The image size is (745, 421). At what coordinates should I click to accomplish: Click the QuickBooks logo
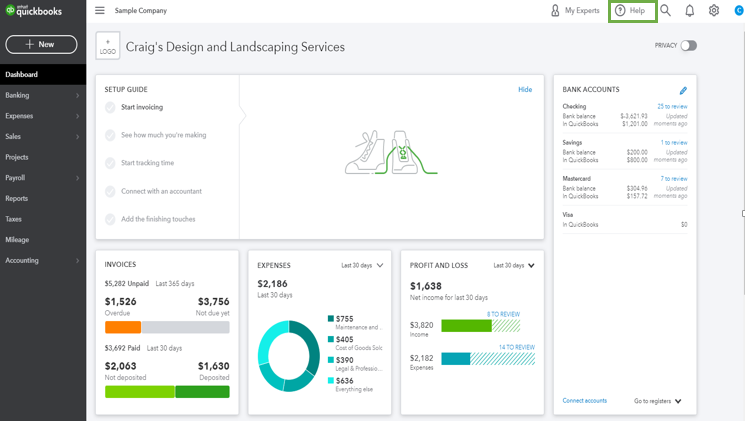pos(33,10)
